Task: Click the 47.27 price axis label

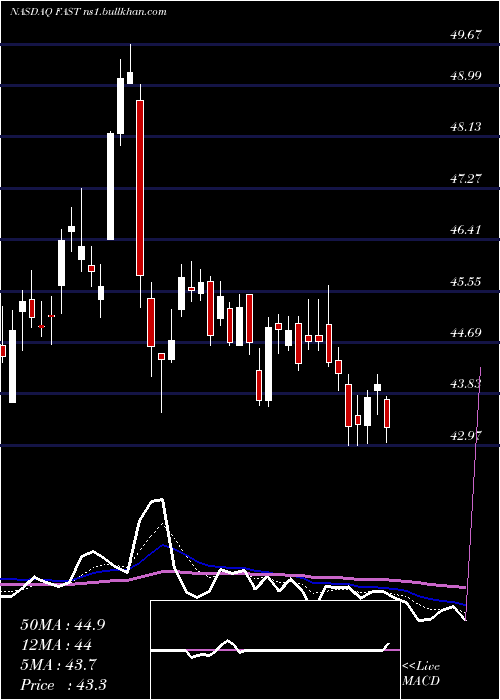Action: pyautogui.click(x=467, y=179)
